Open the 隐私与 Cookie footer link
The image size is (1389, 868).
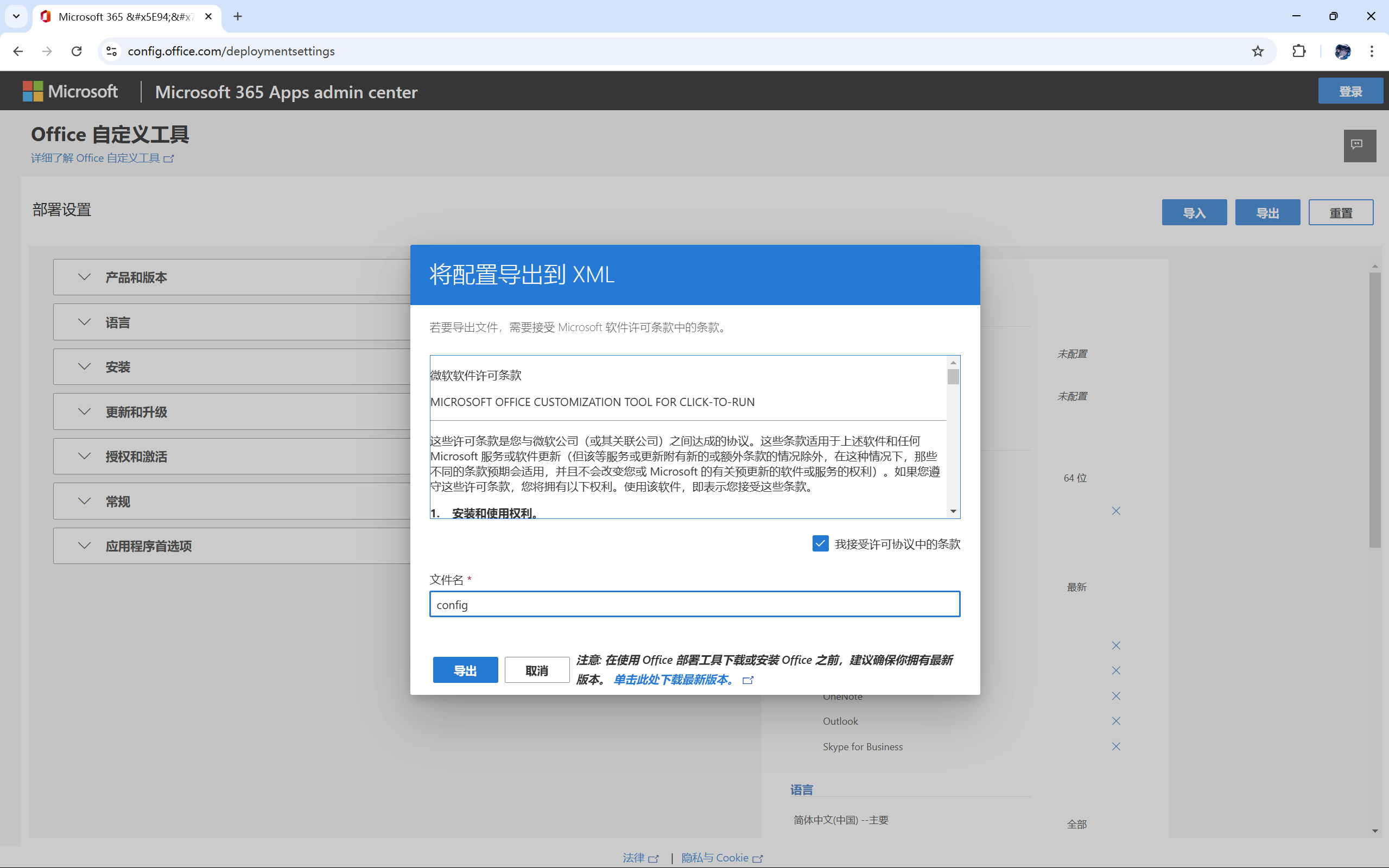pos(722,858)
